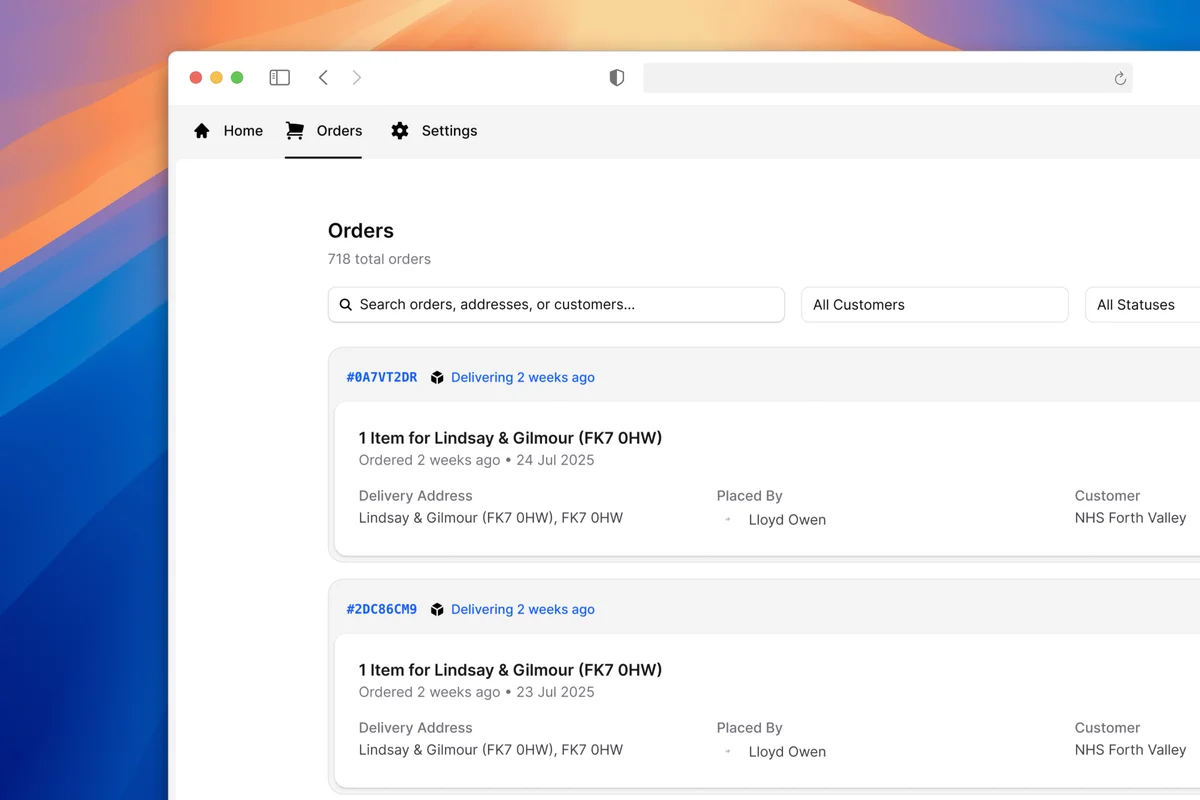Viewport: 1200px width, 800px height.
Task: Click the privacy shield icon in the browser toolbar
Action: pos(616,77)
